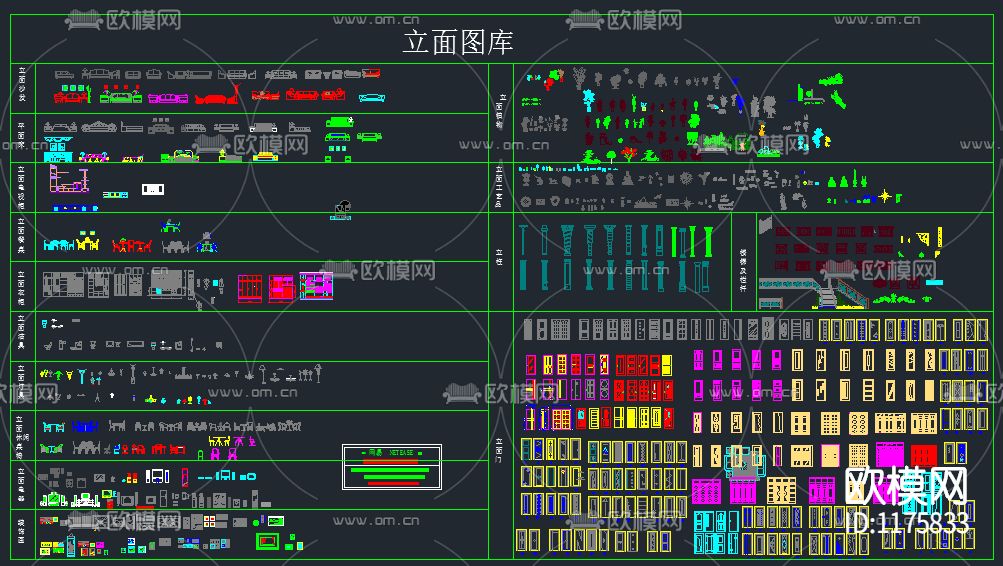Pick the cyan tree in plants section
Image resolution: width=1003 pixels, height=566 pixels.
tap(589, 100)
